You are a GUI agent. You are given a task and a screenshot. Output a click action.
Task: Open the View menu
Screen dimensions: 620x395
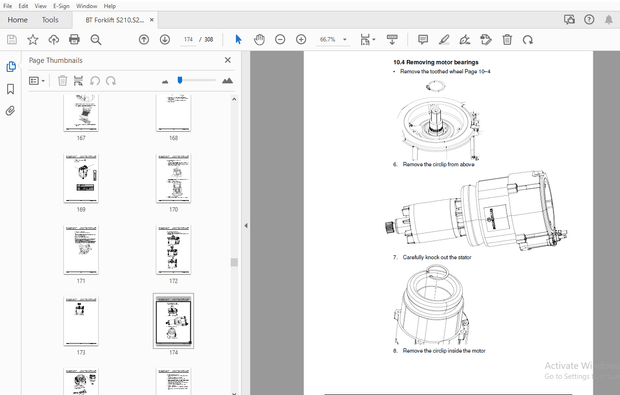coord(40,6)
